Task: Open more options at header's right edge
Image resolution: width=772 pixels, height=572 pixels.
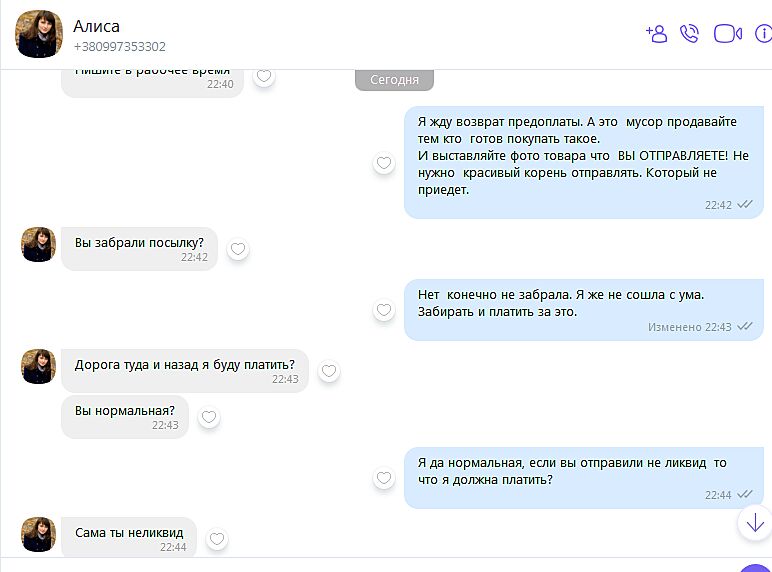Action: coord(765,33)
